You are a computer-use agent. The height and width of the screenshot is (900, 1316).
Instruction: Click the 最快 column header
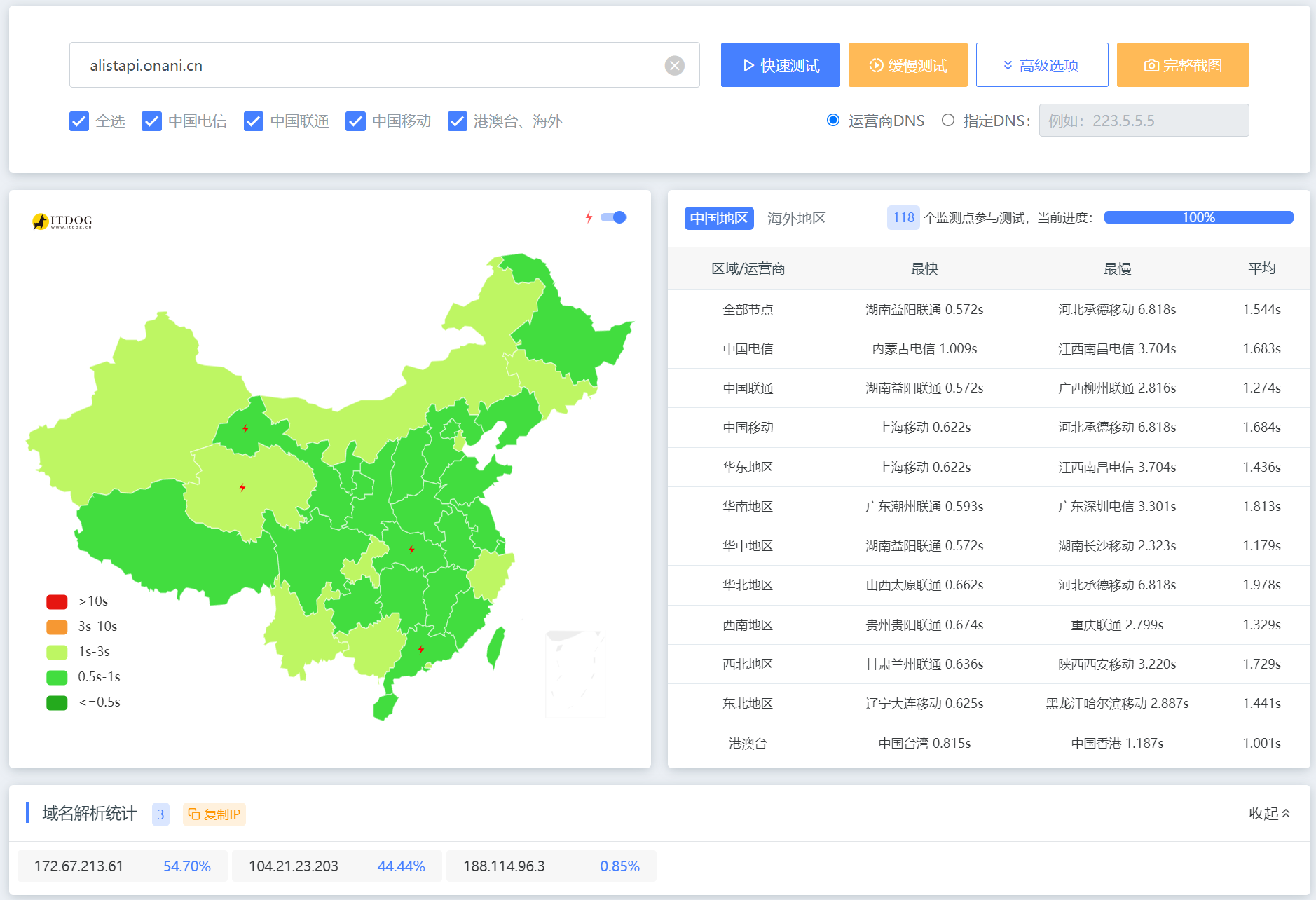[924, 268]
